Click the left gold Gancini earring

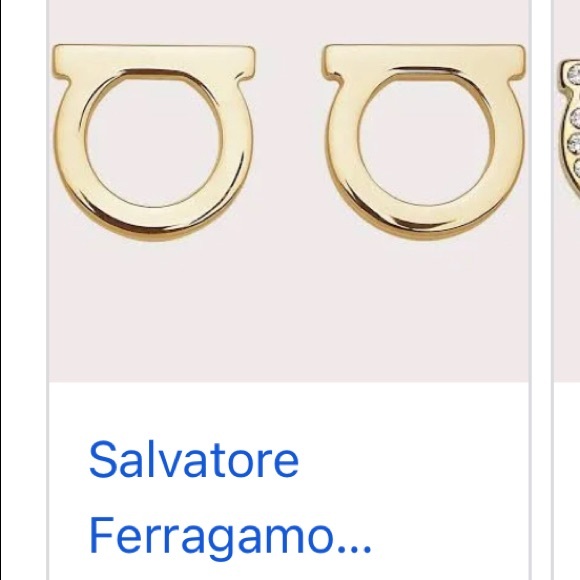tap(153, 143)
